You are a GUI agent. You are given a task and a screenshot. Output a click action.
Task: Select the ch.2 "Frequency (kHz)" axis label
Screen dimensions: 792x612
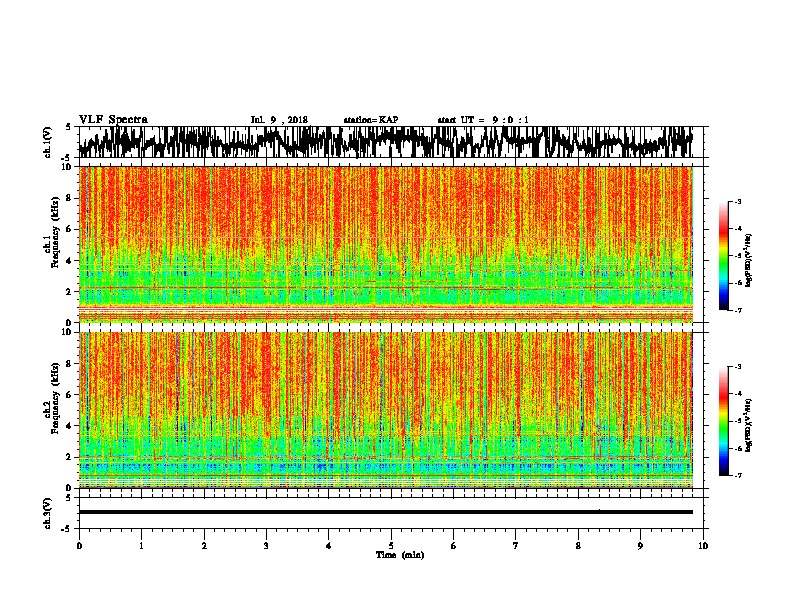[55, 398]
